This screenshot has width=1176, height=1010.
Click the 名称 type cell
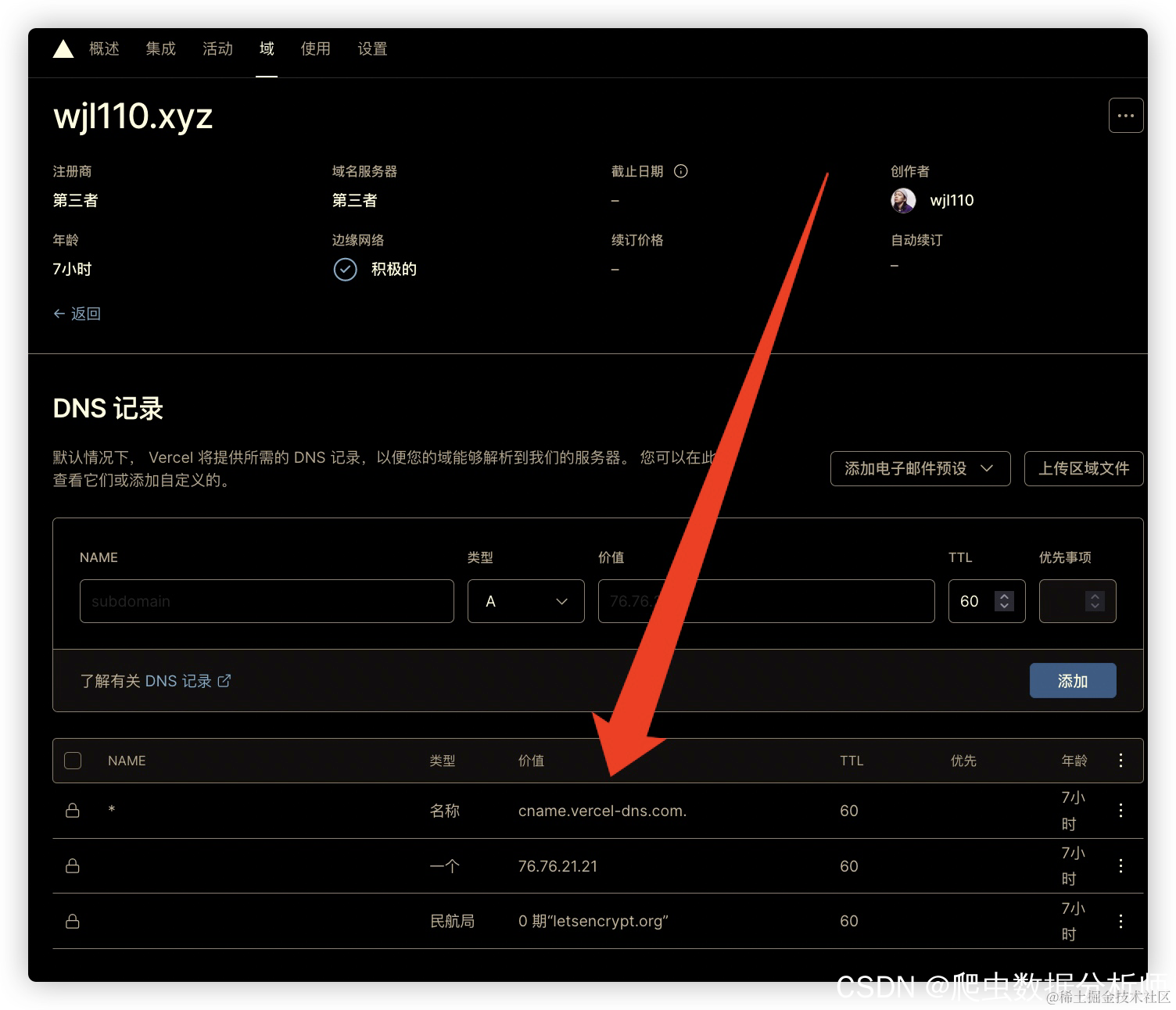(445, 811)
